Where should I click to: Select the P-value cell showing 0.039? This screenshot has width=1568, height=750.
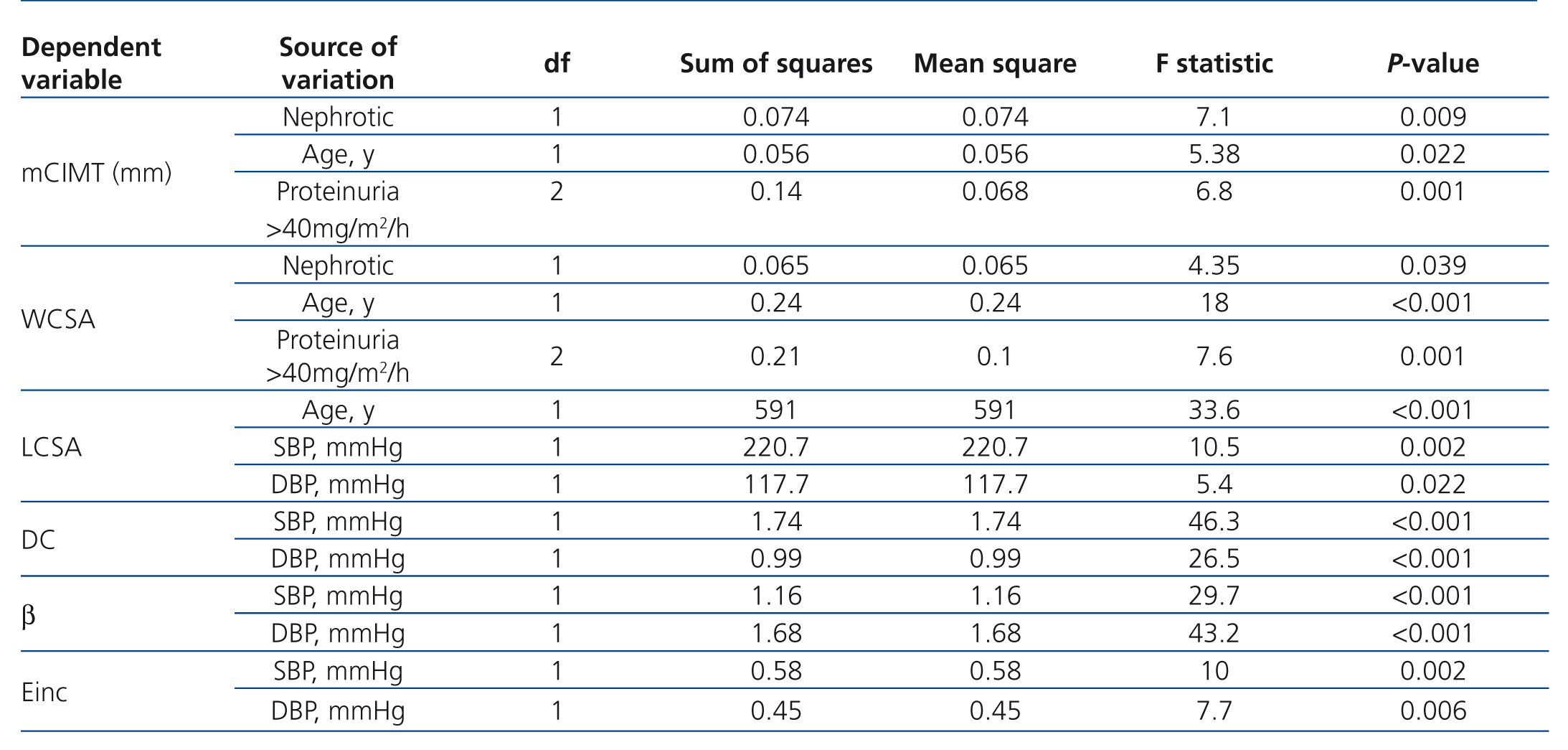tap(1433, 266)
